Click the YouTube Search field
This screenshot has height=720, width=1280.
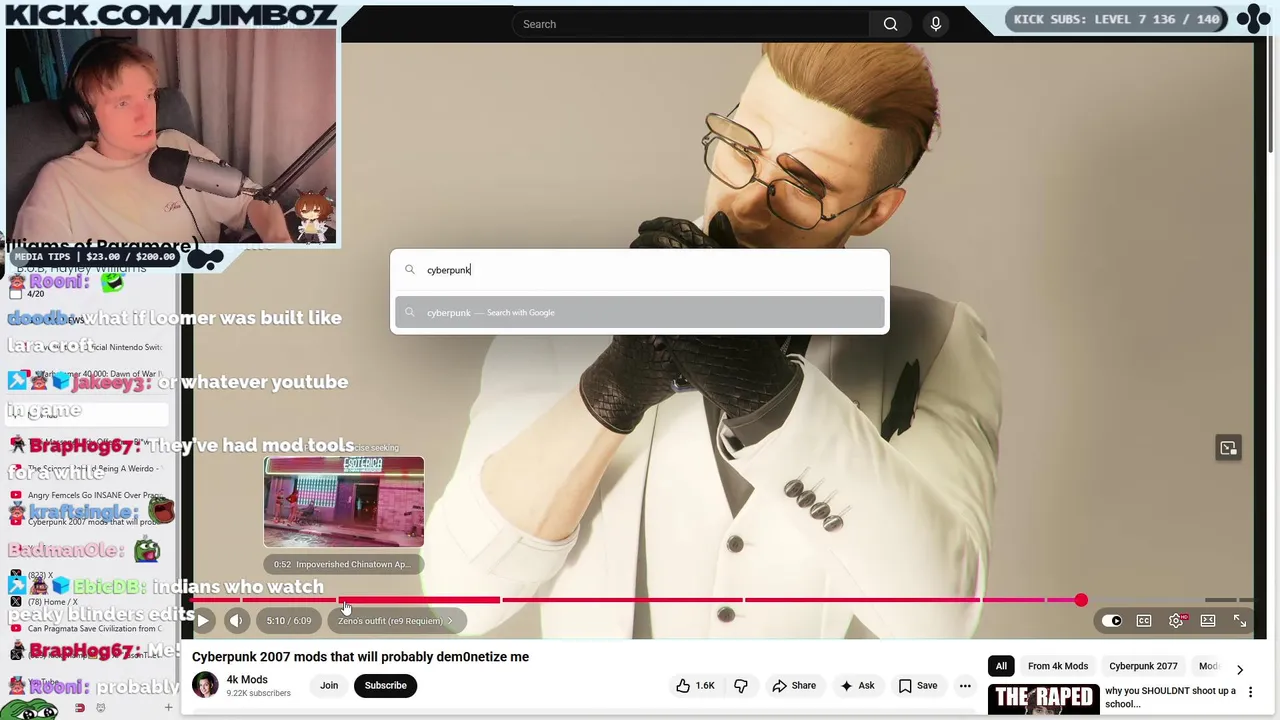point(690,24)
